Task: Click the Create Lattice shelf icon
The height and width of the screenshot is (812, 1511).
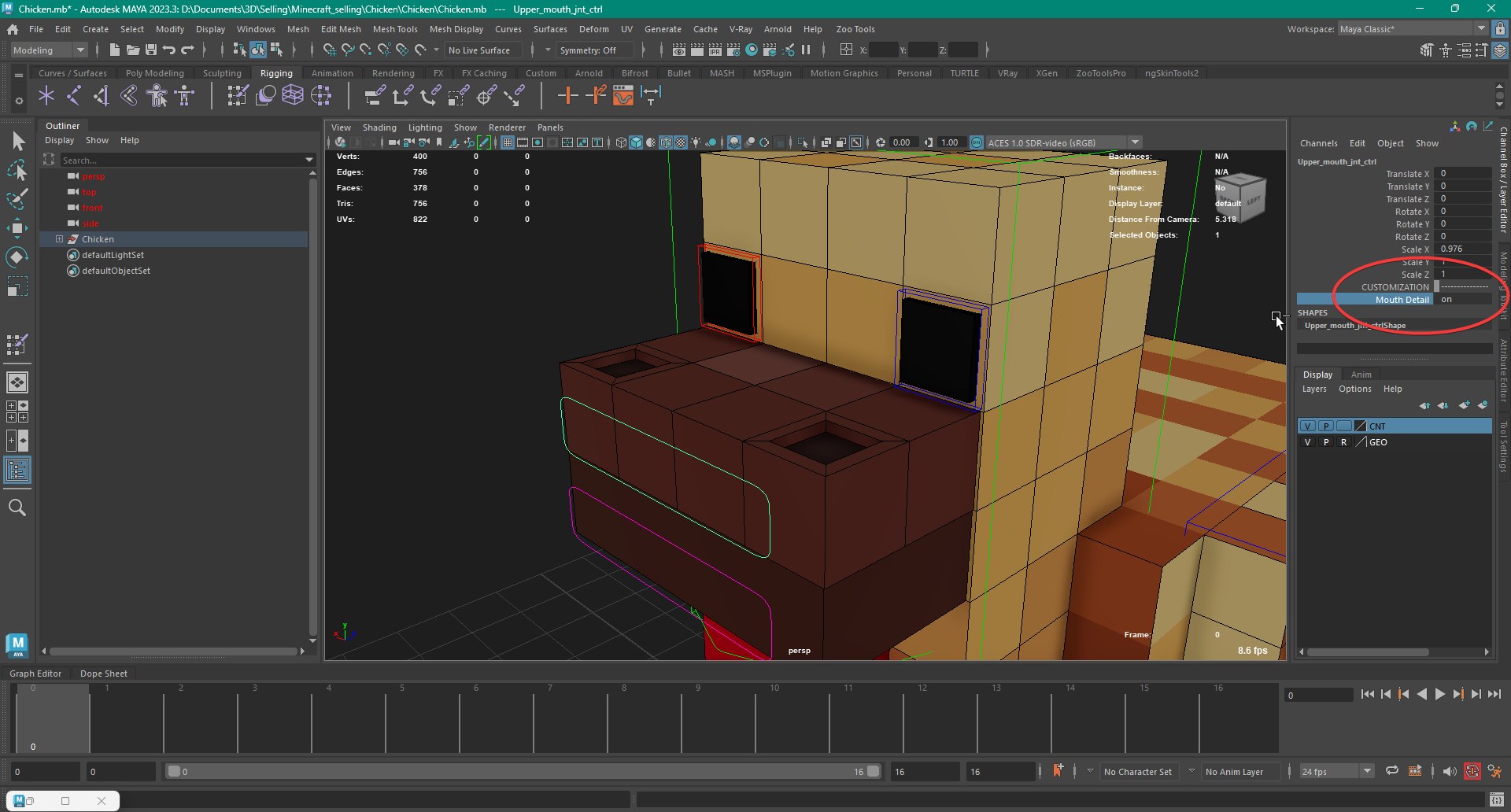Action: [x=293, y=96]
